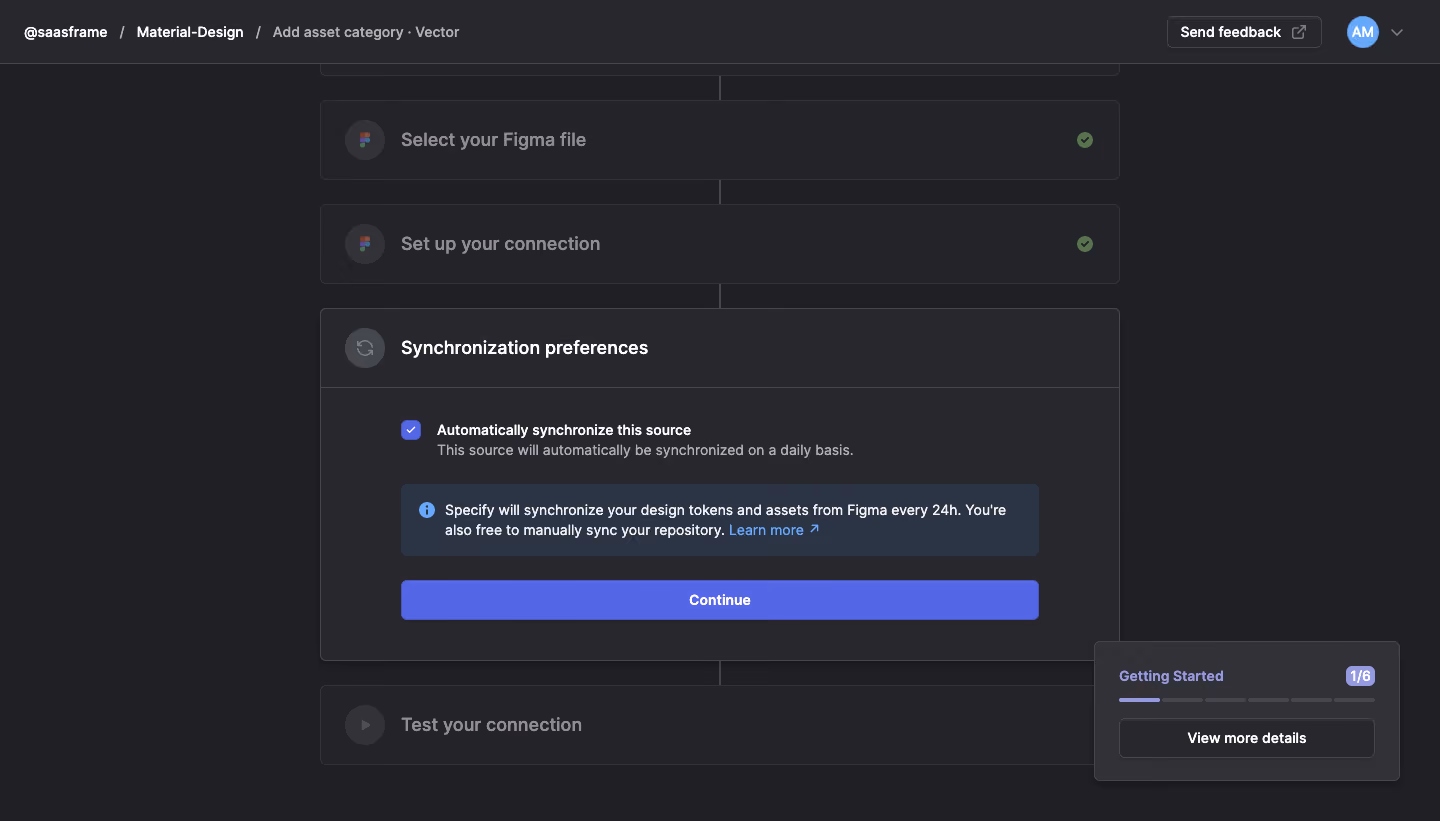The width and height of the screenshot is (1440, 821).
Task: Click 'Automatically synchronize this source' label
Action: pos(564,430)
